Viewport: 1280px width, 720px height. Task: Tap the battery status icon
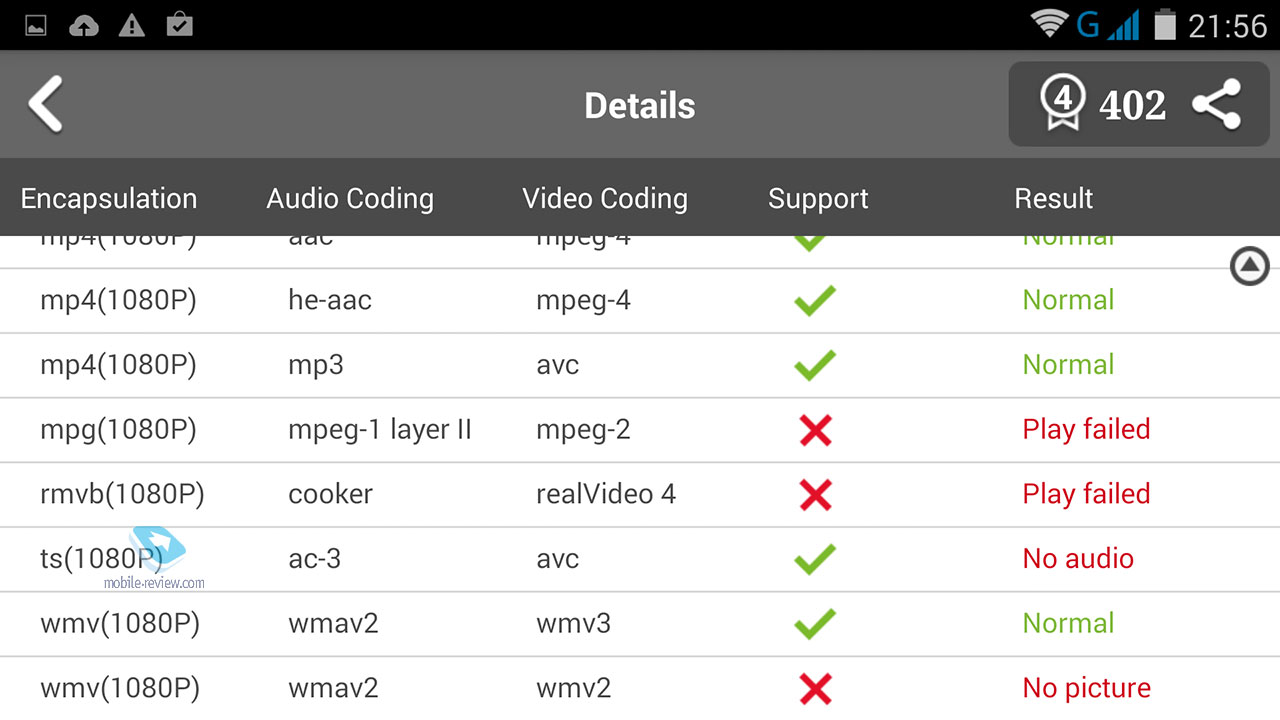1165,24
